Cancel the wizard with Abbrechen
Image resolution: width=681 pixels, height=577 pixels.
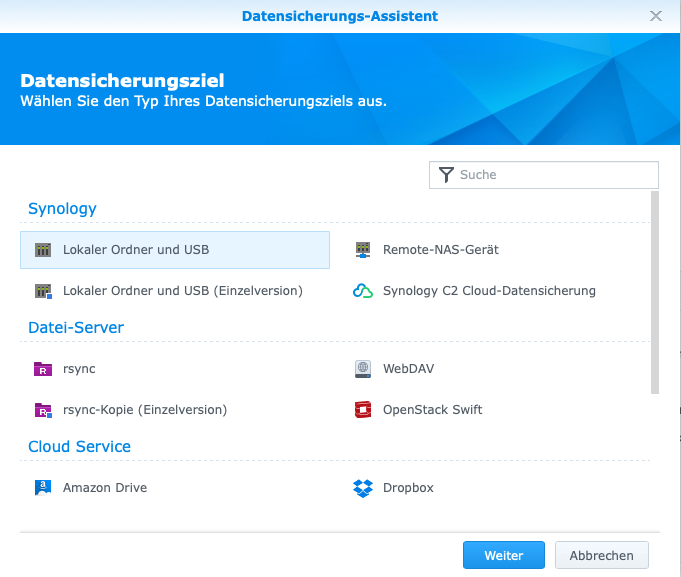point(602,555)
